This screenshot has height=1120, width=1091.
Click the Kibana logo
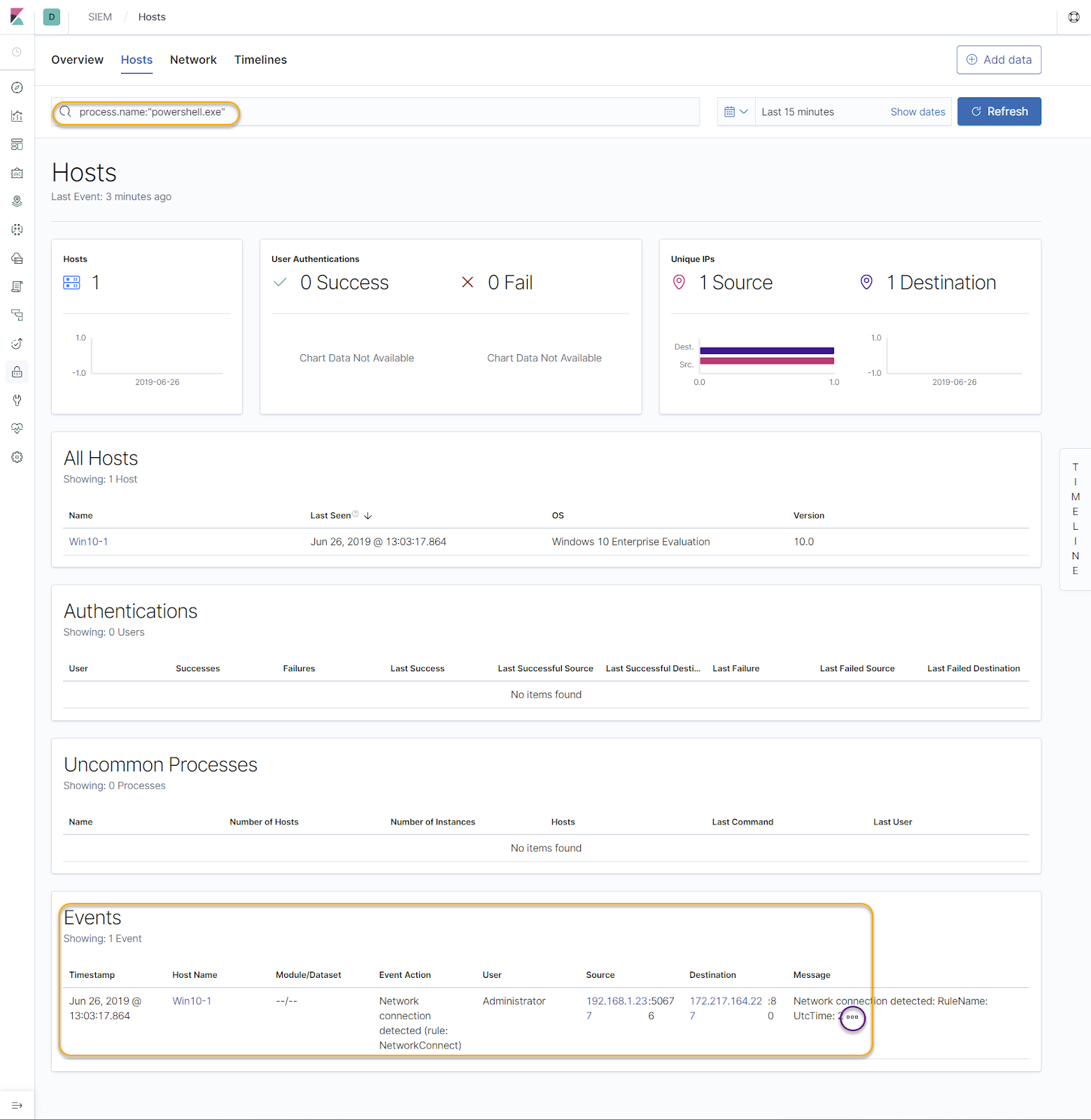[x=17, y=17]
